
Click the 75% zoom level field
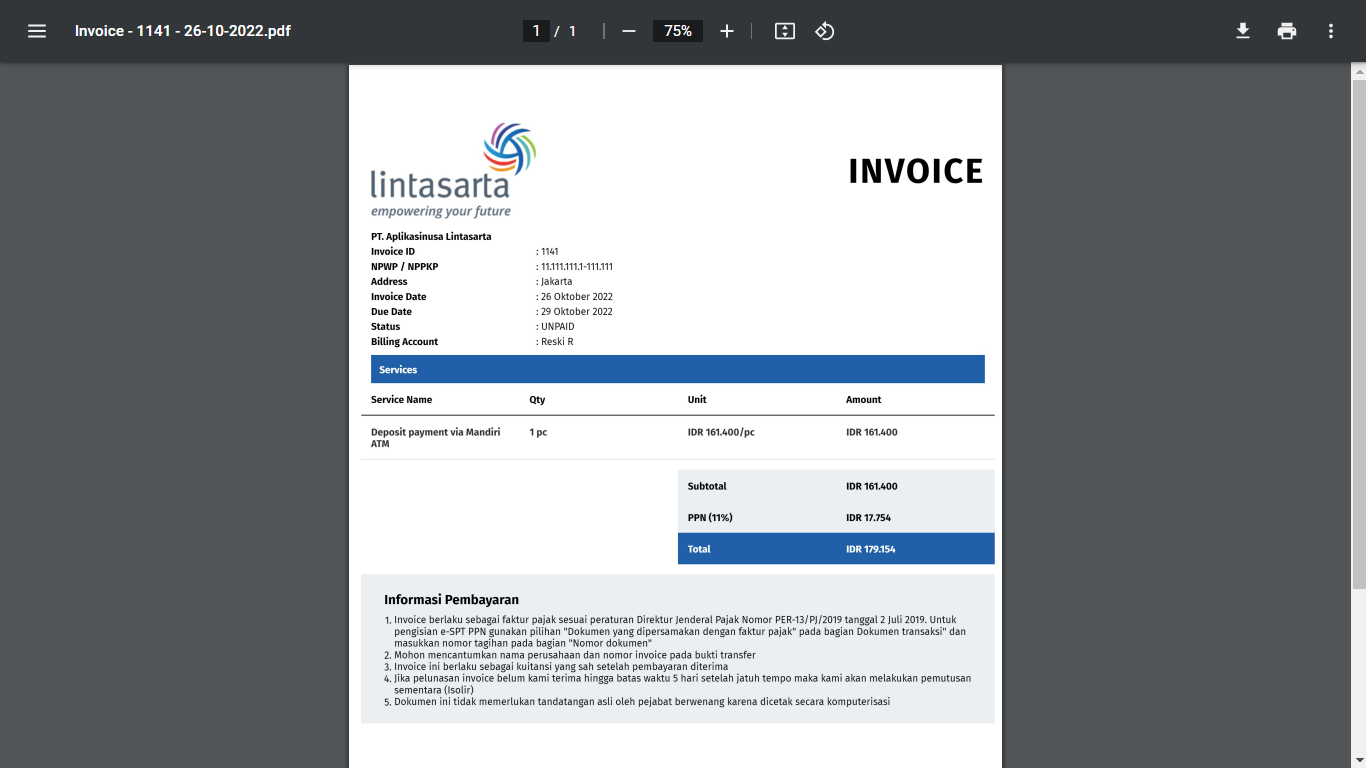pyautogui.click(x=678, y=31)
